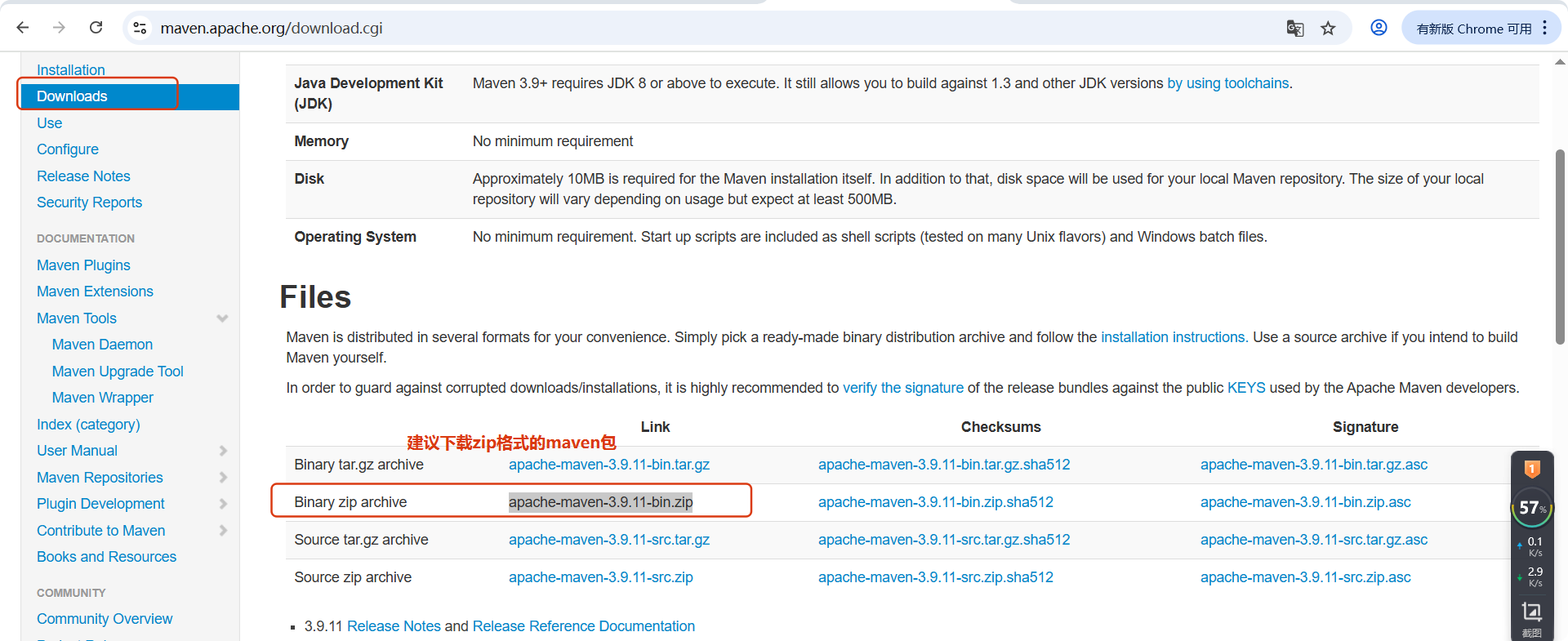Click the scrollbar up arrow
Image resolution: width=1568 pixels, height=641 pixels.
tap(1560, 61)
